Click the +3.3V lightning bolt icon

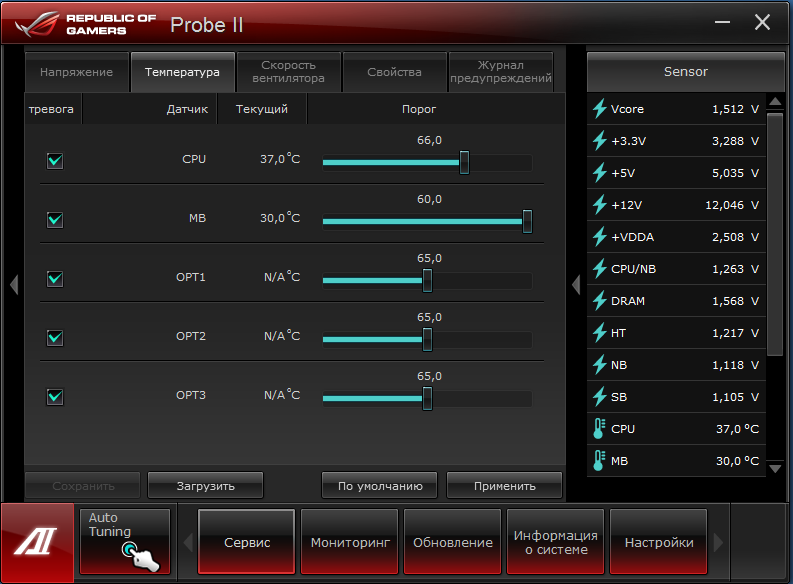click(x=600, y=141)
